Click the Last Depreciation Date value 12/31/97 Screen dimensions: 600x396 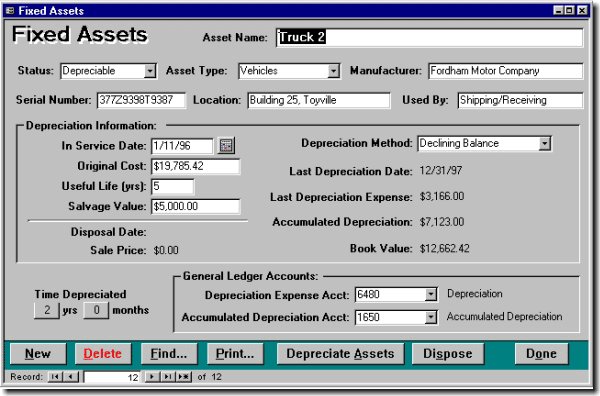click(x=441, y=170)
